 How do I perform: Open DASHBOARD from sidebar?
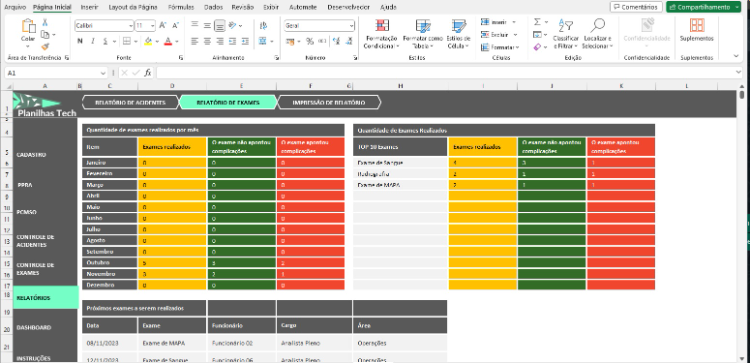pyautogui.click(x=33, y=328)
